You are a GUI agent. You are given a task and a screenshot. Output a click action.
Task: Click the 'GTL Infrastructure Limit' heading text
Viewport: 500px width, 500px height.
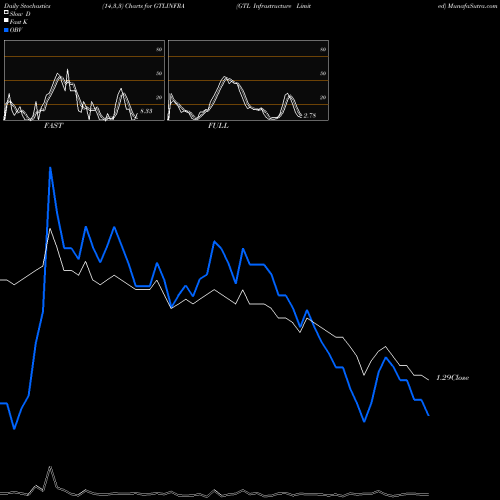[273, 6]
